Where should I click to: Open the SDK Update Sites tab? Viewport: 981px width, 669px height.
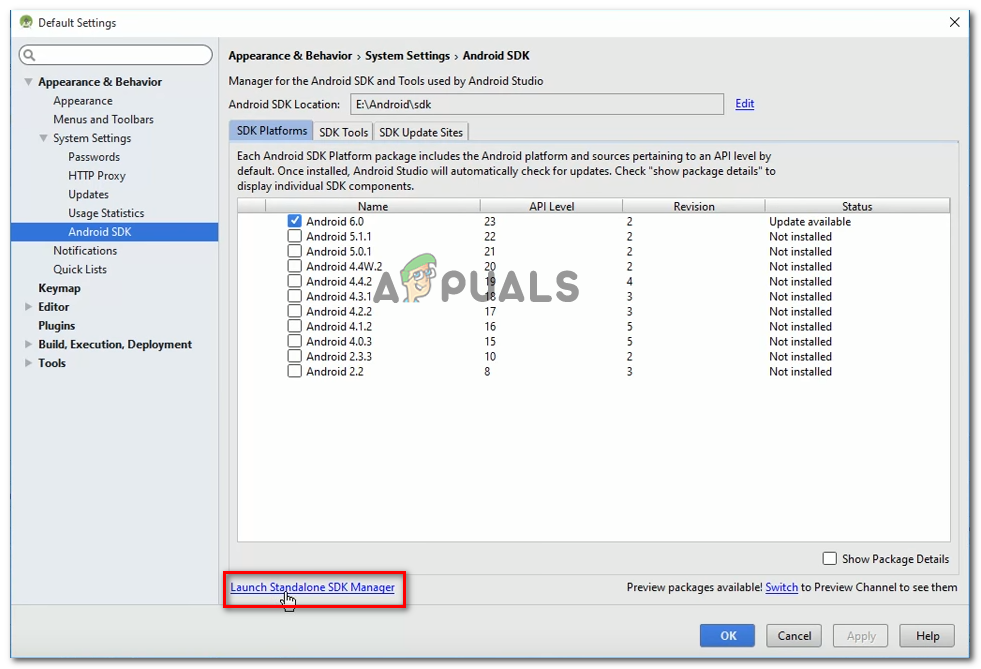pyautogui.click(x=421, y=132)
